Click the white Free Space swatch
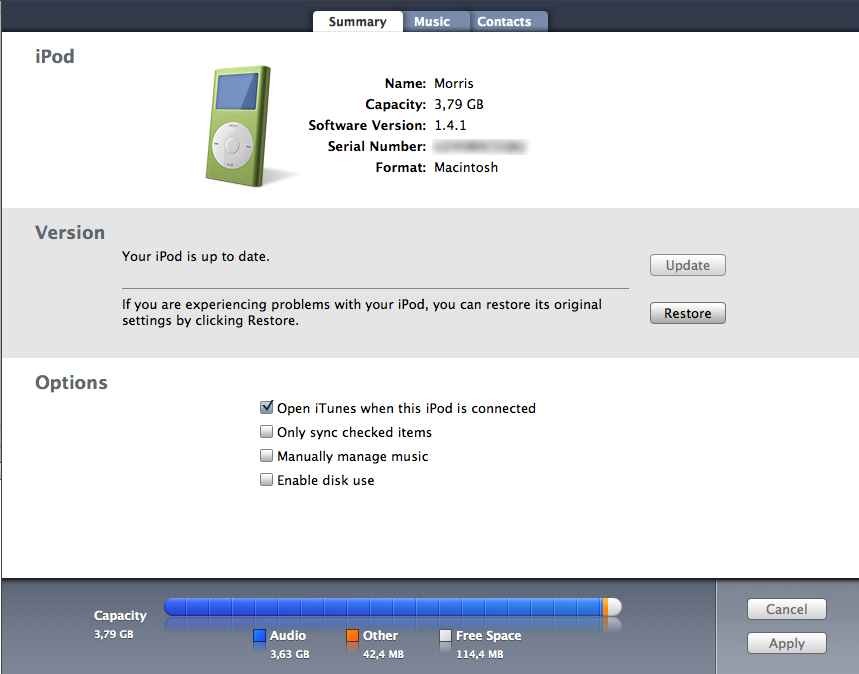The width and height of the screenshot is (859, 674). tap(445, 636)
